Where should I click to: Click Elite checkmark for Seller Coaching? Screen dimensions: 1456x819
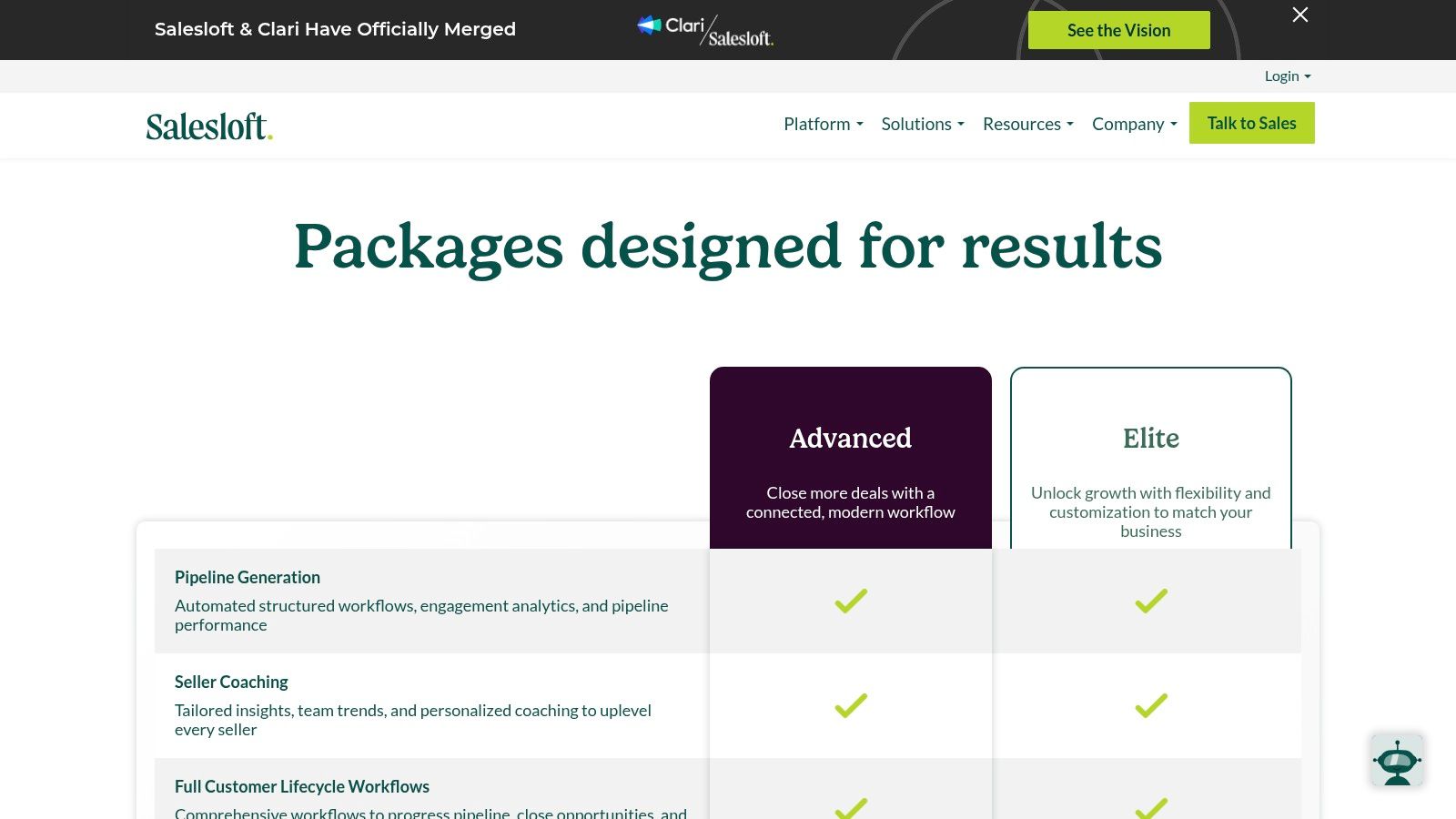[x=1150, y=705]
